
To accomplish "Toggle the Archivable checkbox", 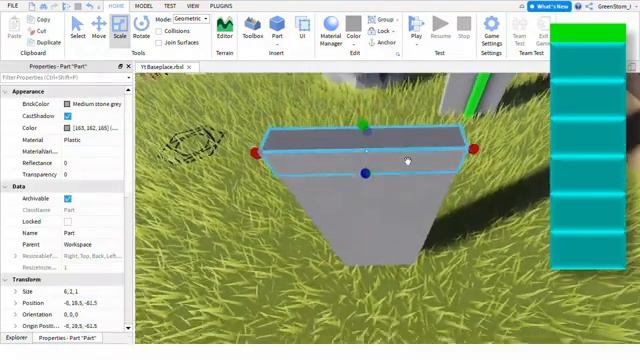I will [68, 199].
